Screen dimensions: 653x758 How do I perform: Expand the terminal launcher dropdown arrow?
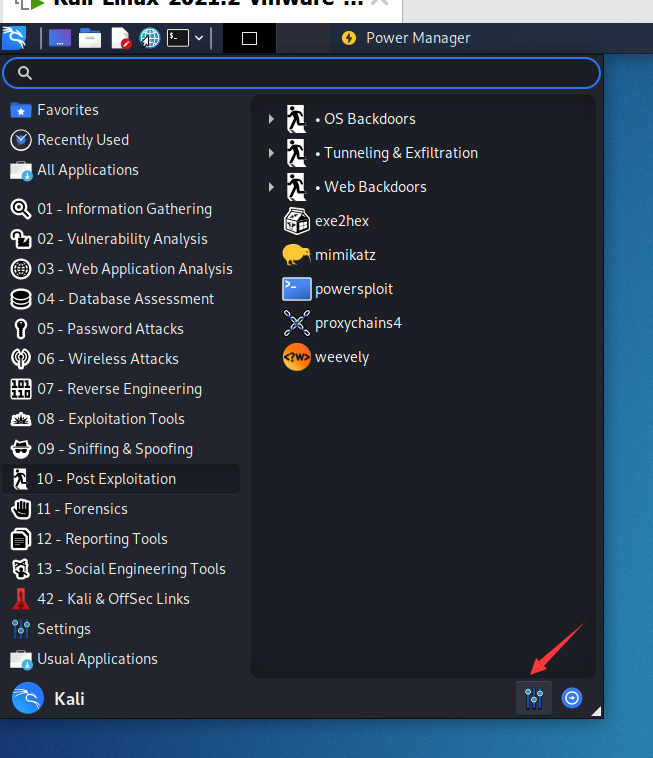pyautogui.click(x=199, y=38)
